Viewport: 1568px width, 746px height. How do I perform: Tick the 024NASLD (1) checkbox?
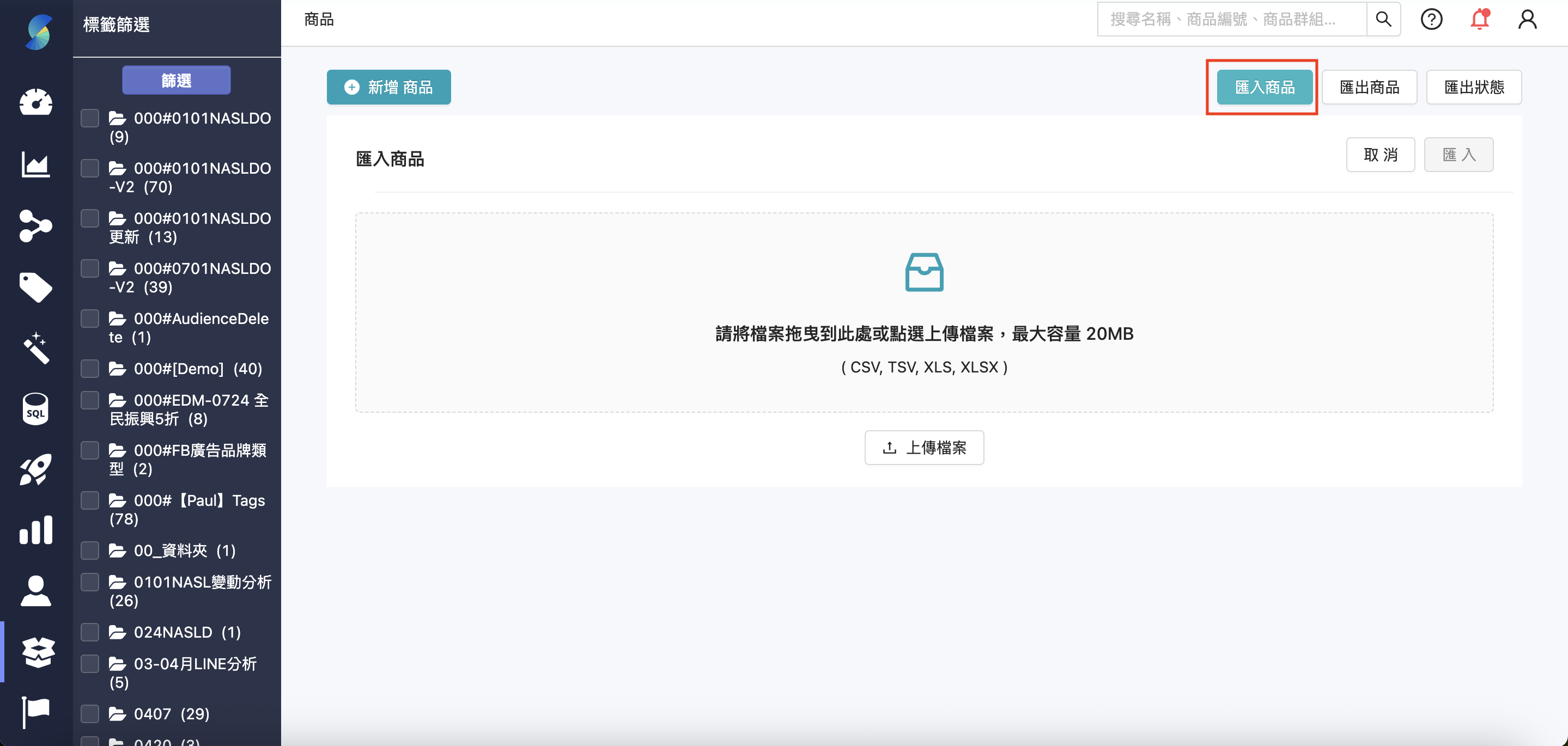click(x=90, y=632)
